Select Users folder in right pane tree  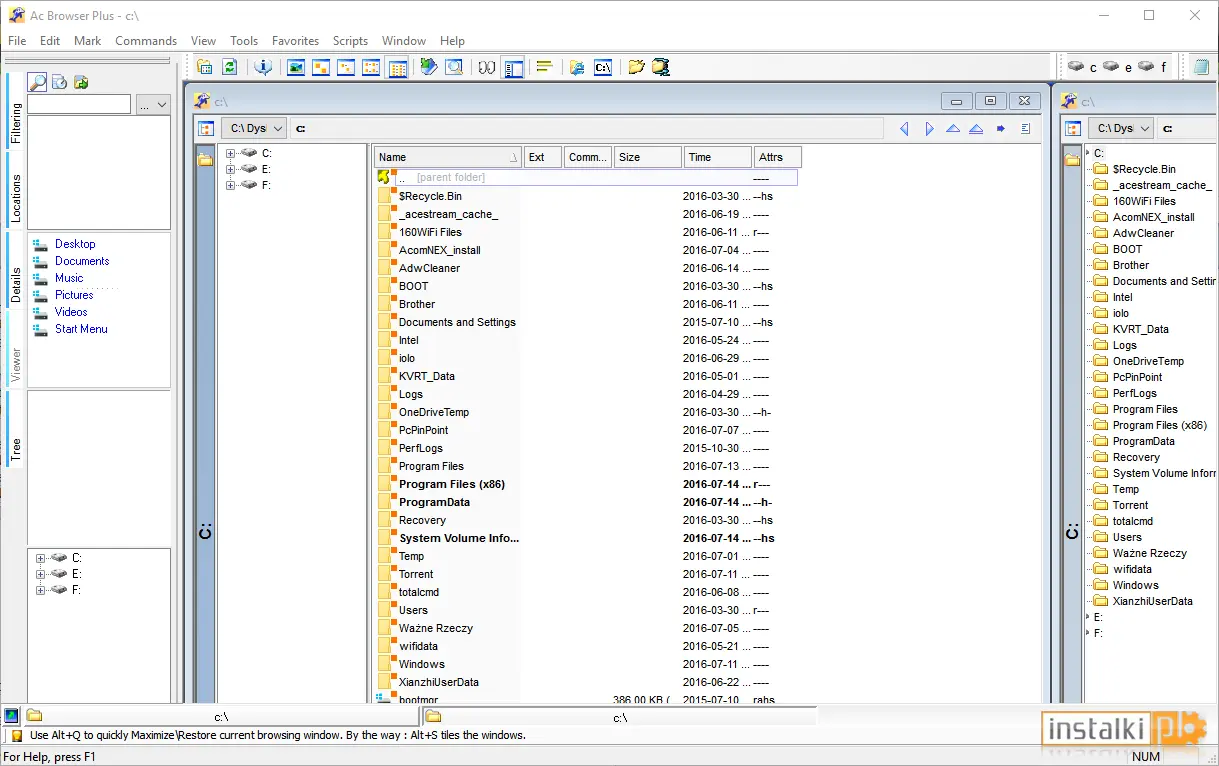pyautogui.click(x=1127, y=537)
